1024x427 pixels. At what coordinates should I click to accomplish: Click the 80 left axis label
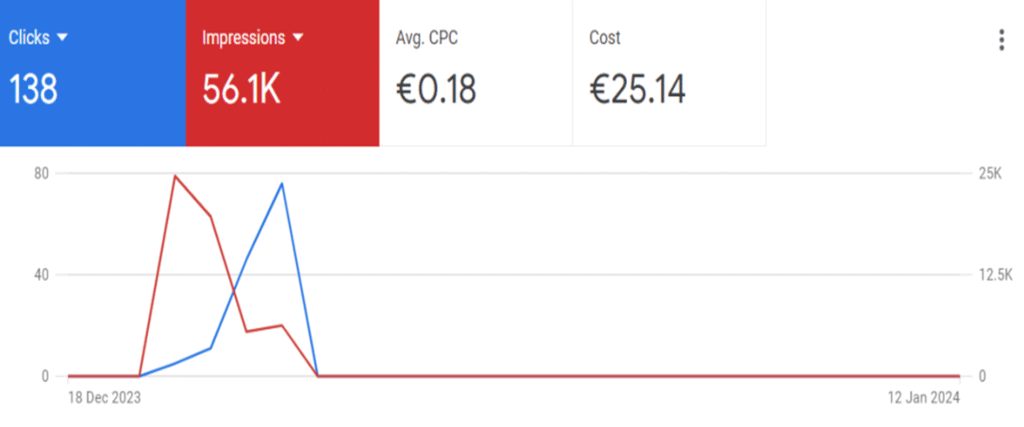click(x=41, y=173)
